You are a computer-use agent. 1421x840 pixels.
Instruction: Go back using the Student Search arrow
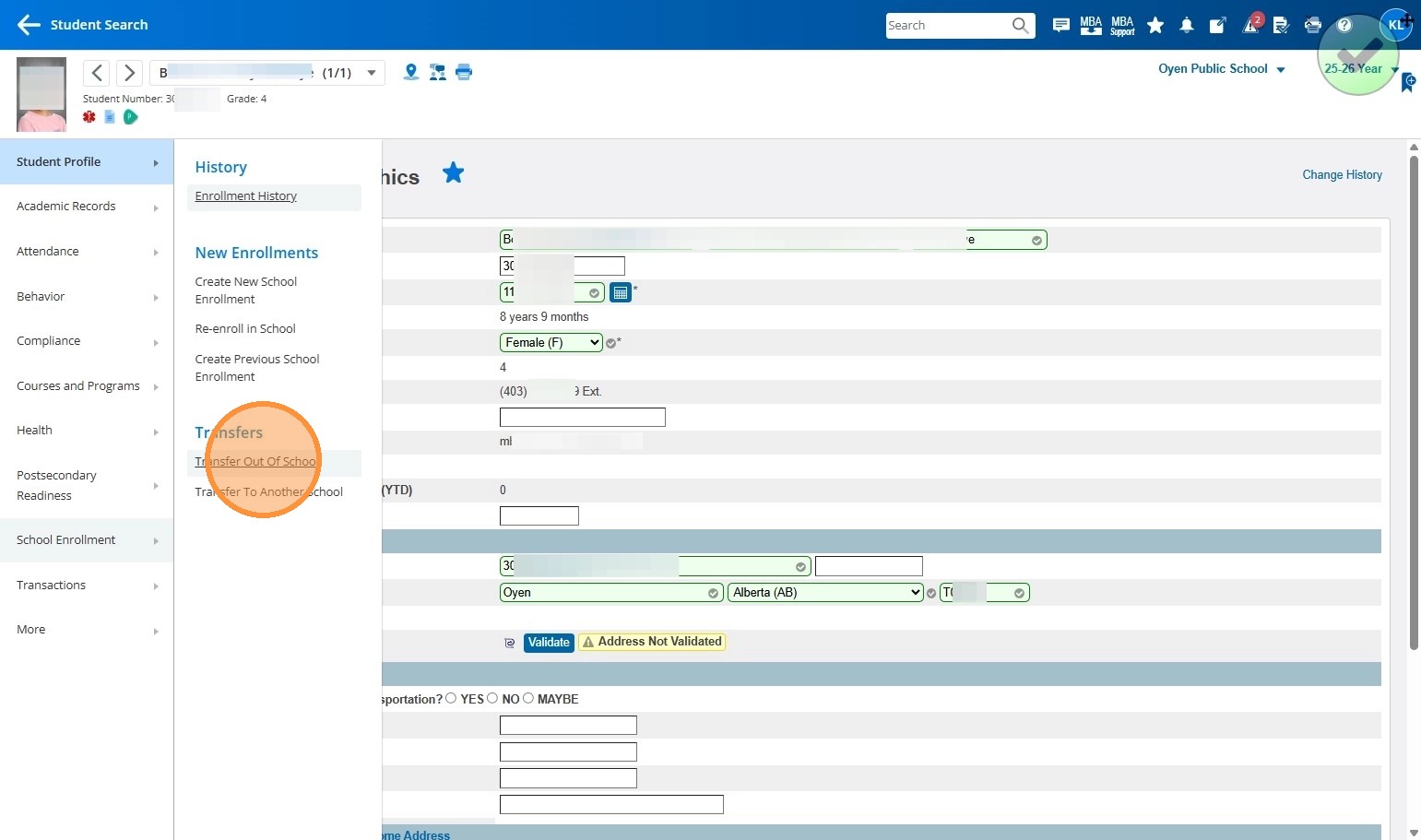click(29, 25)
